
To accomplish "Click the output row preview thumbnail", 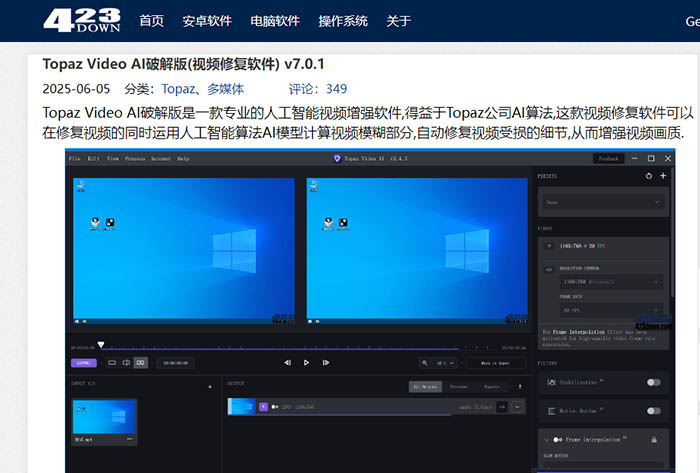I will 242,407.
